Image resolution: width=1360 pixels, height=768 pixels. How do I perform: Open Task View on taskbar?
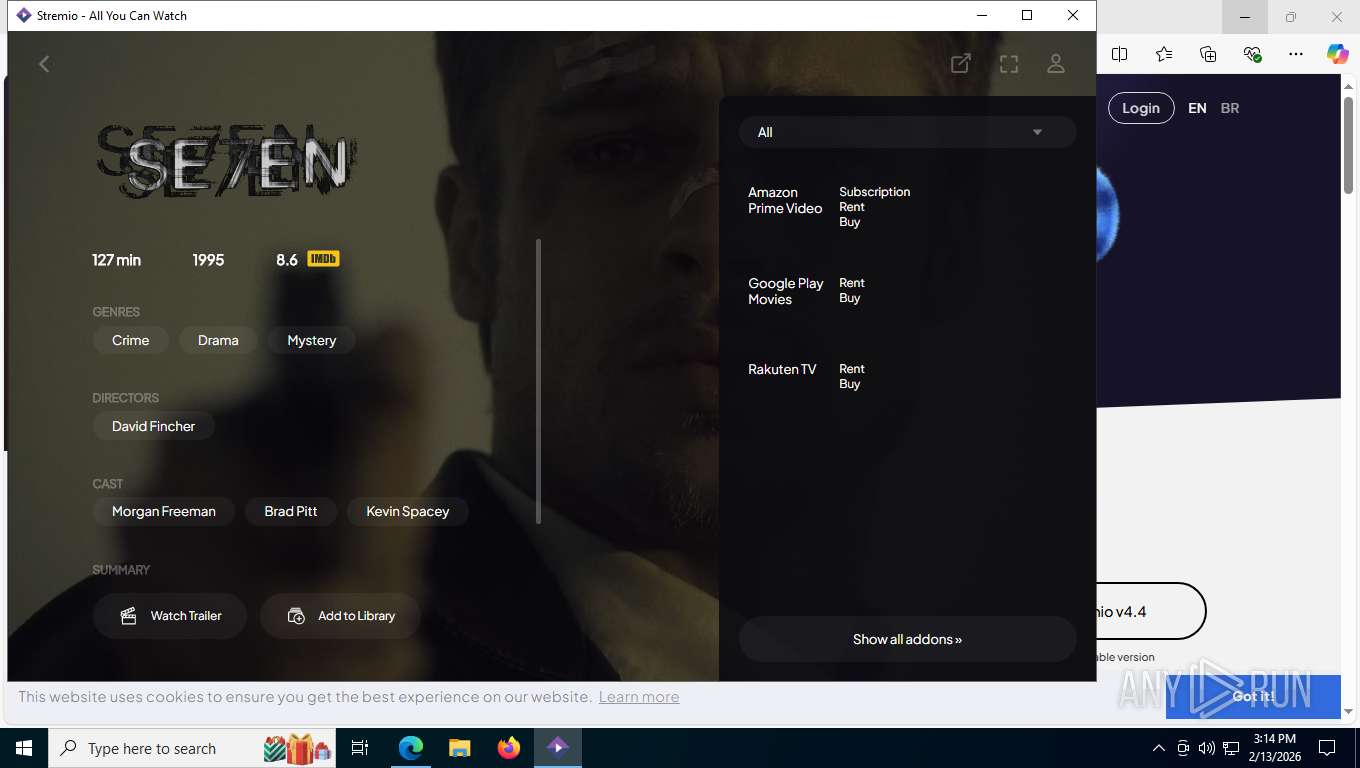pos(360,748)
